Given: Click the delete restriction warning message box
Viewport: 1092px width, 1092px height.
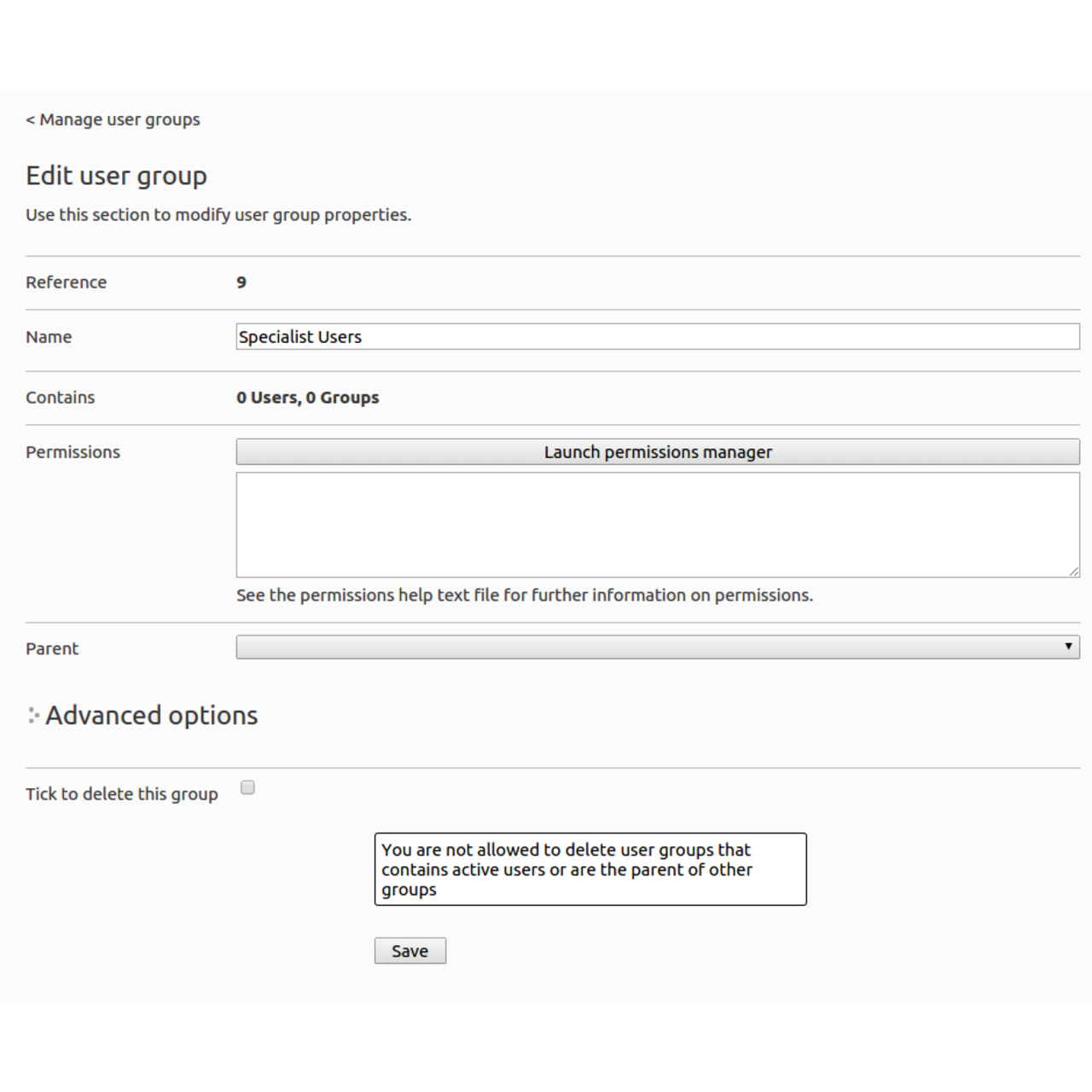Looking at the screenshot, I should pos(590,869).
